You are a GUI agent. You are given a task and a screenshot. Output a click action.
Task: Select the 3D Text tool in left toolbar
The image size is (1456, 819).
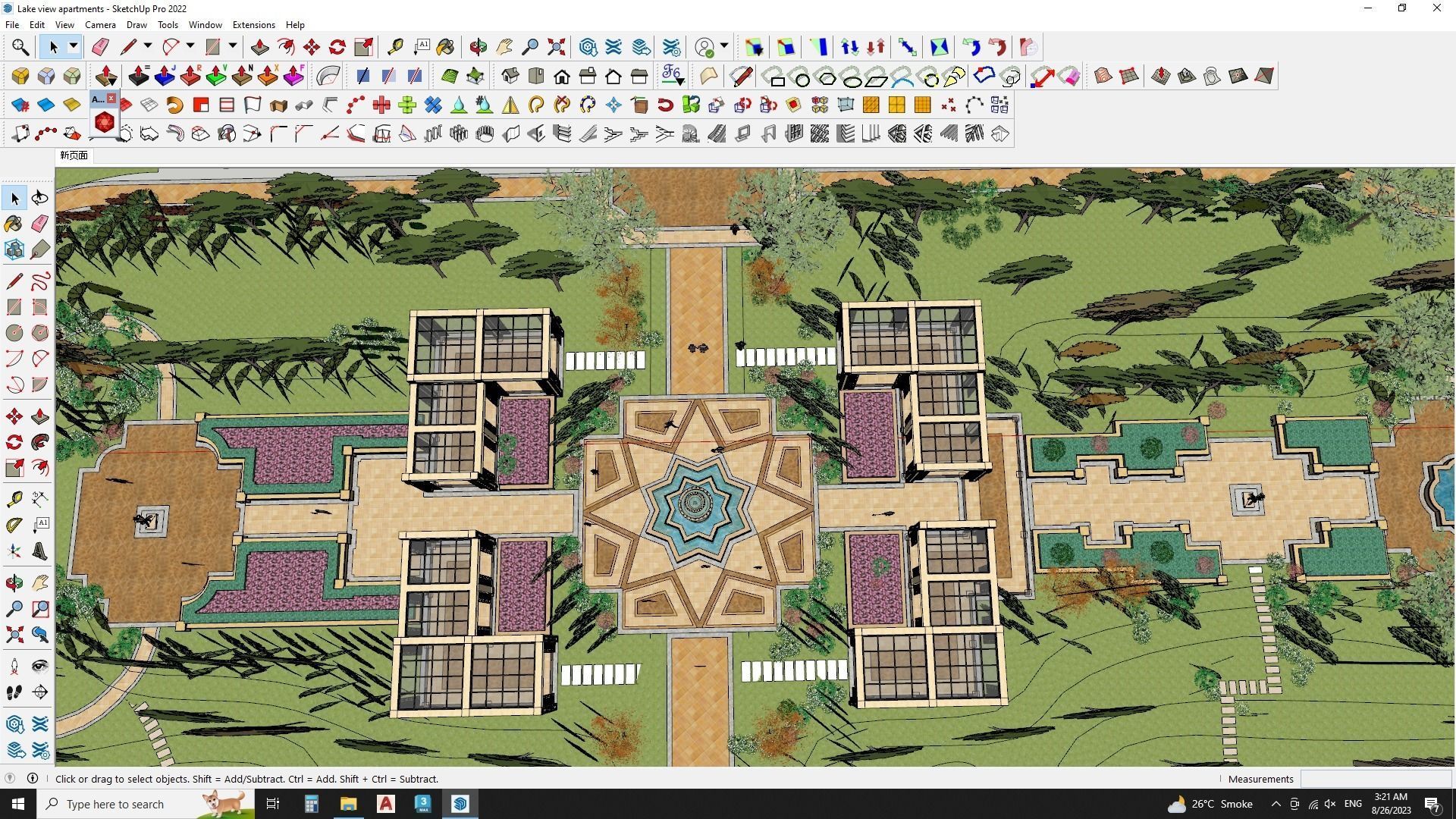tap(40, 551)
